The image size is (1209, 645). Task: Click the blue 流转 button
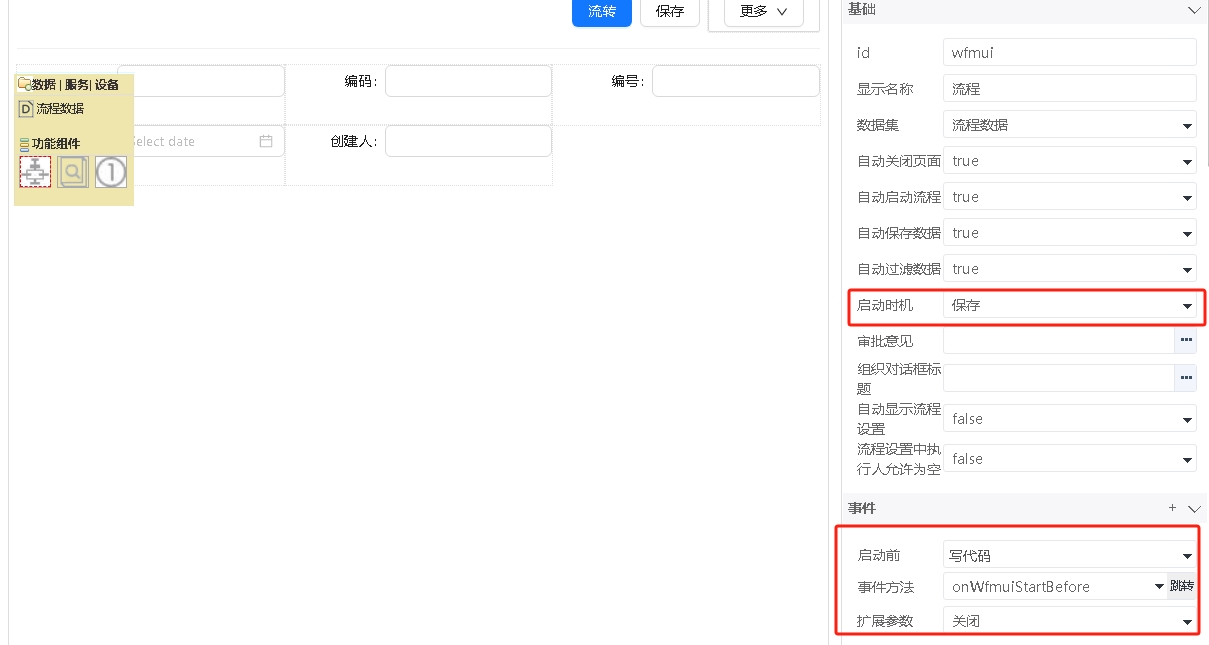pos(602,11)
